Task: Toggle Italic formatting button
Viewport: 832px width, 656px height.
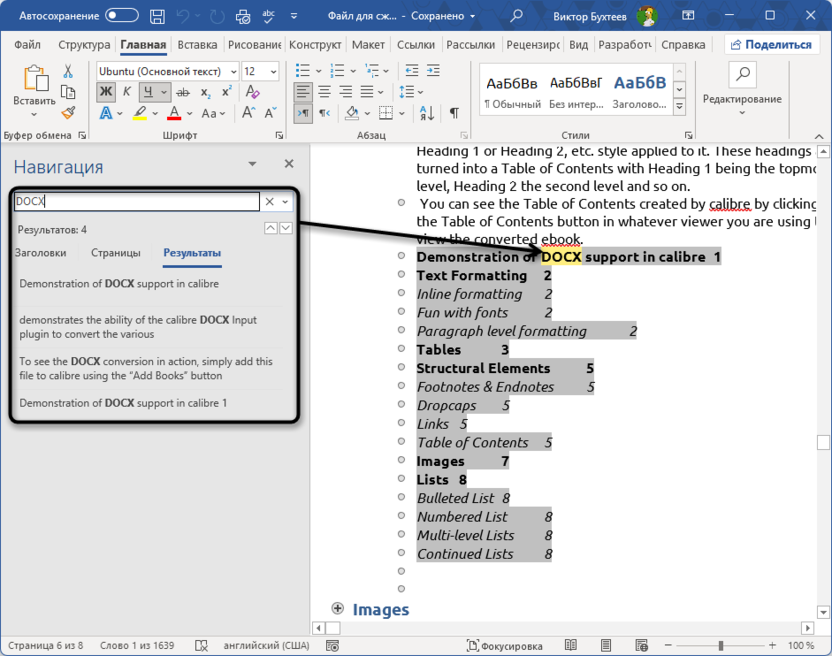Action: [x=128, y=92]
